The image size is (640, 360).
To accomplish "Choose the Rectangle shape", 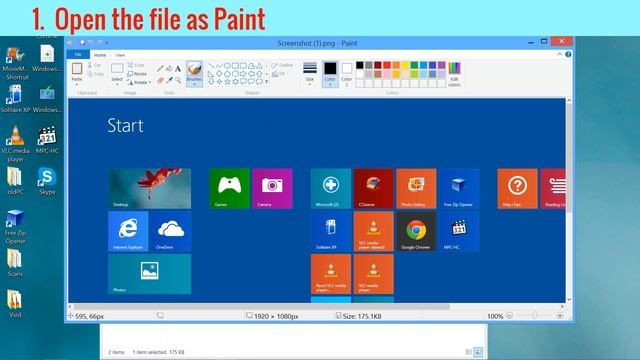I will pos(235,66).
